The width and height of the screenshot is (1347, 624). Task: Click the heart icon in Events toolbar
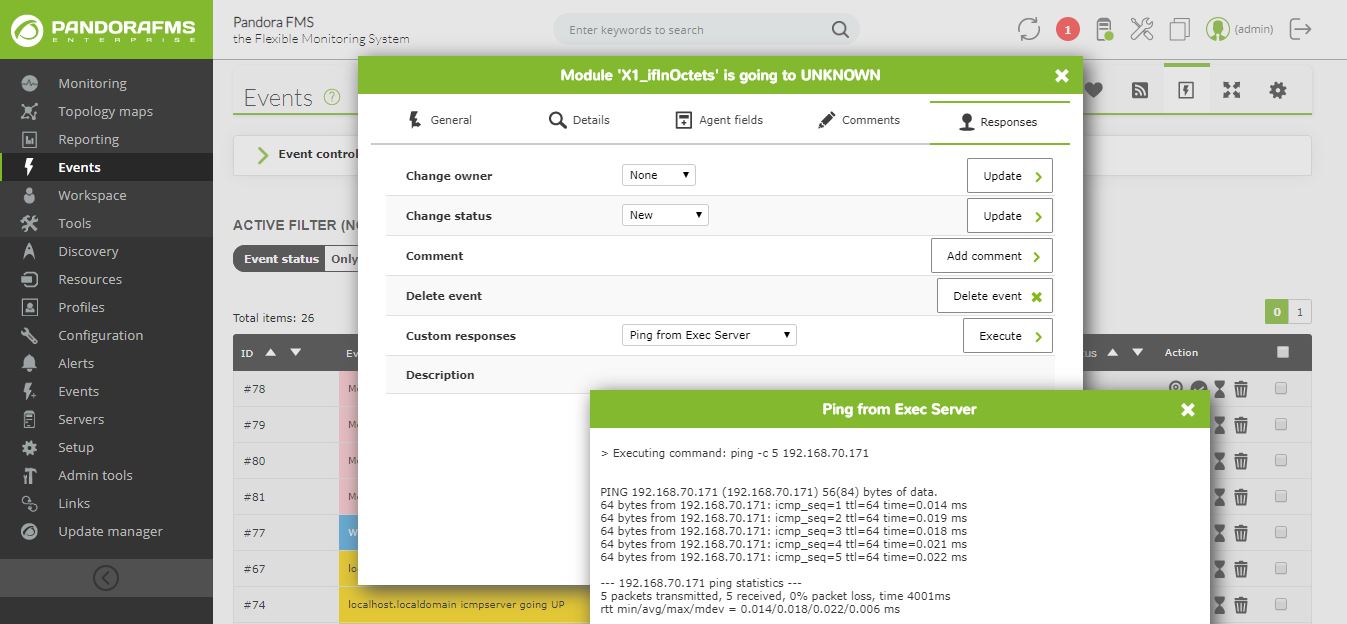[x=1093, y=90]
